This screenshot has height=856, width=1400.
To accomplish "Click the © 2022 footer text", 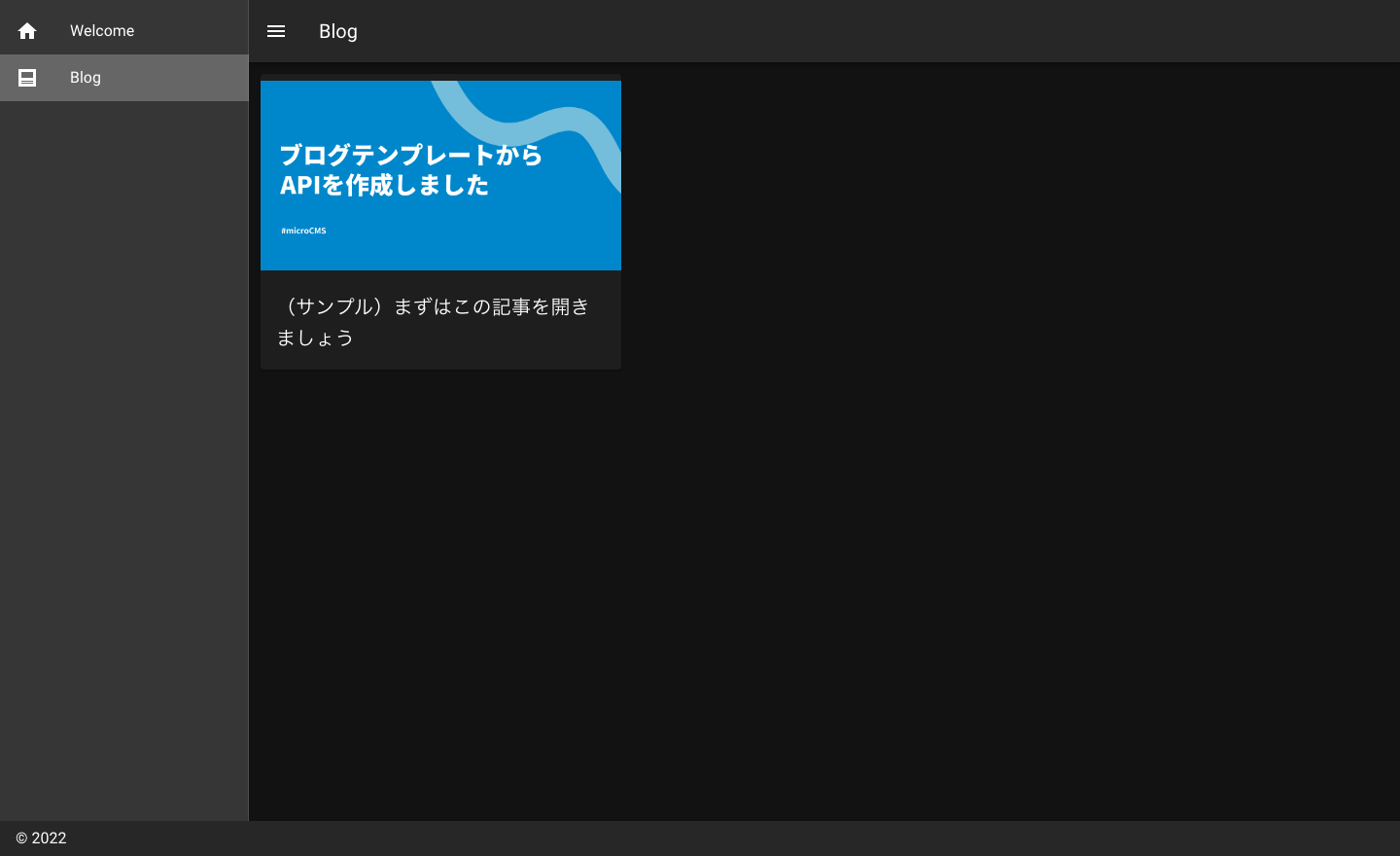I will pos(42,838).
